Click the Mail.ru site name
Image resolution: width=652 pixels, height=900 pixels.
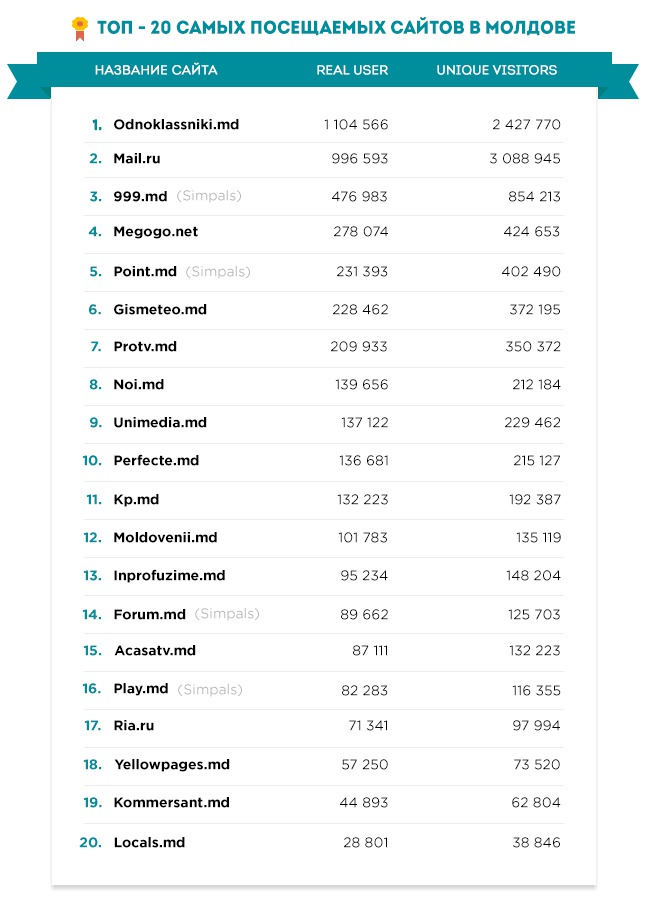tap(137, 158)
